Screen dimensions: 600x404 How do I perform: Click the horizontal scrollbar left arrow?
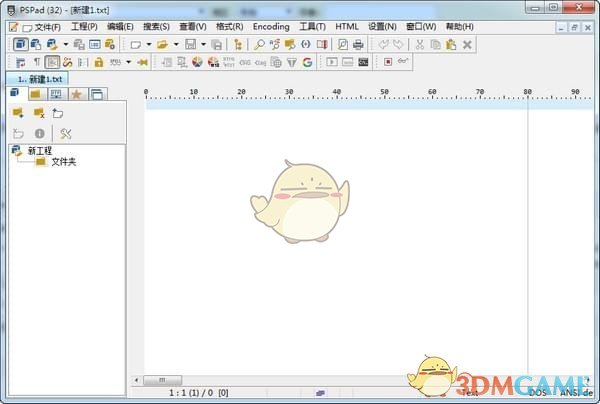[x=137, y=380]
